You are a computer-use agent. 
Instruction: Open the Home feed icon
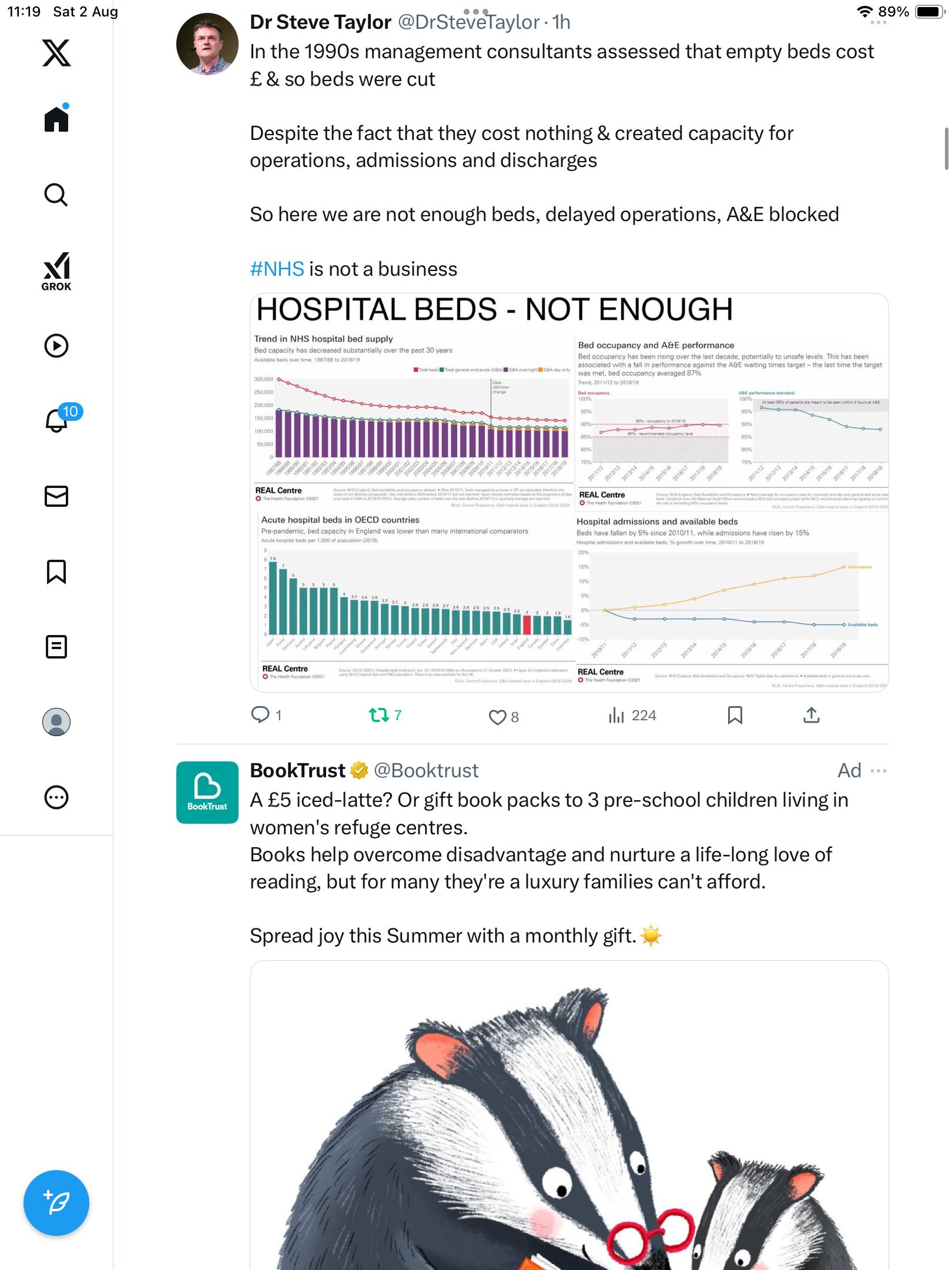56,119
